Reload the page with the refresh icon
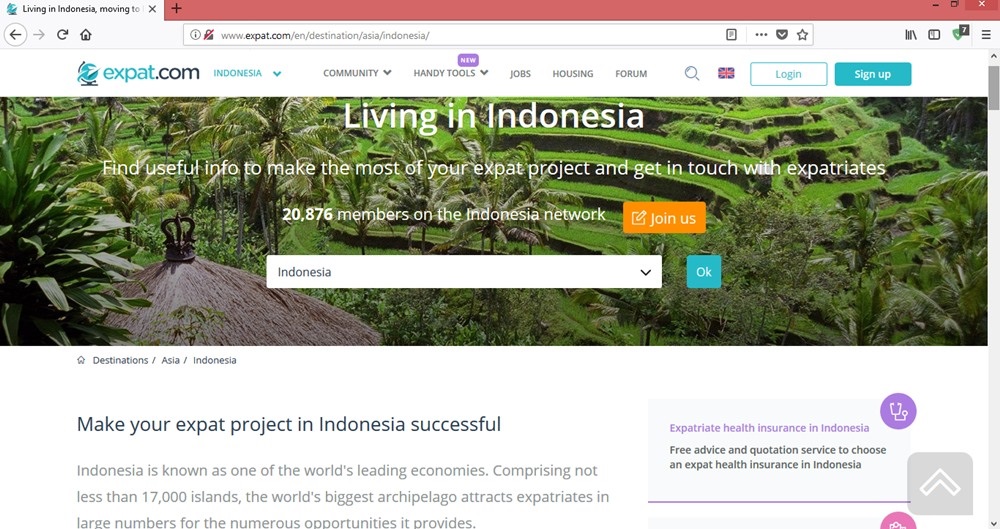Viewport: 1000px width, 529px height. (62, 34)
